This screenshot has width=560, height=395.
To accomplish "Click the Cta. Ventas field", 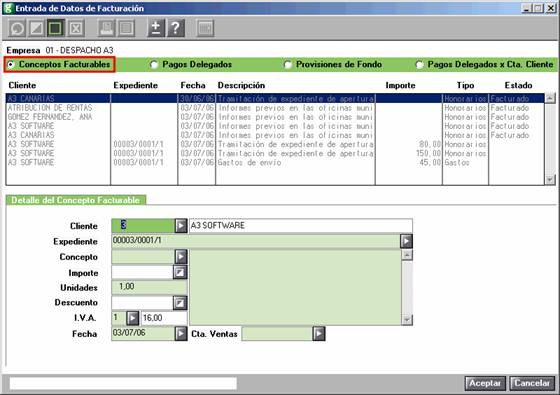I will pos(277,334).
